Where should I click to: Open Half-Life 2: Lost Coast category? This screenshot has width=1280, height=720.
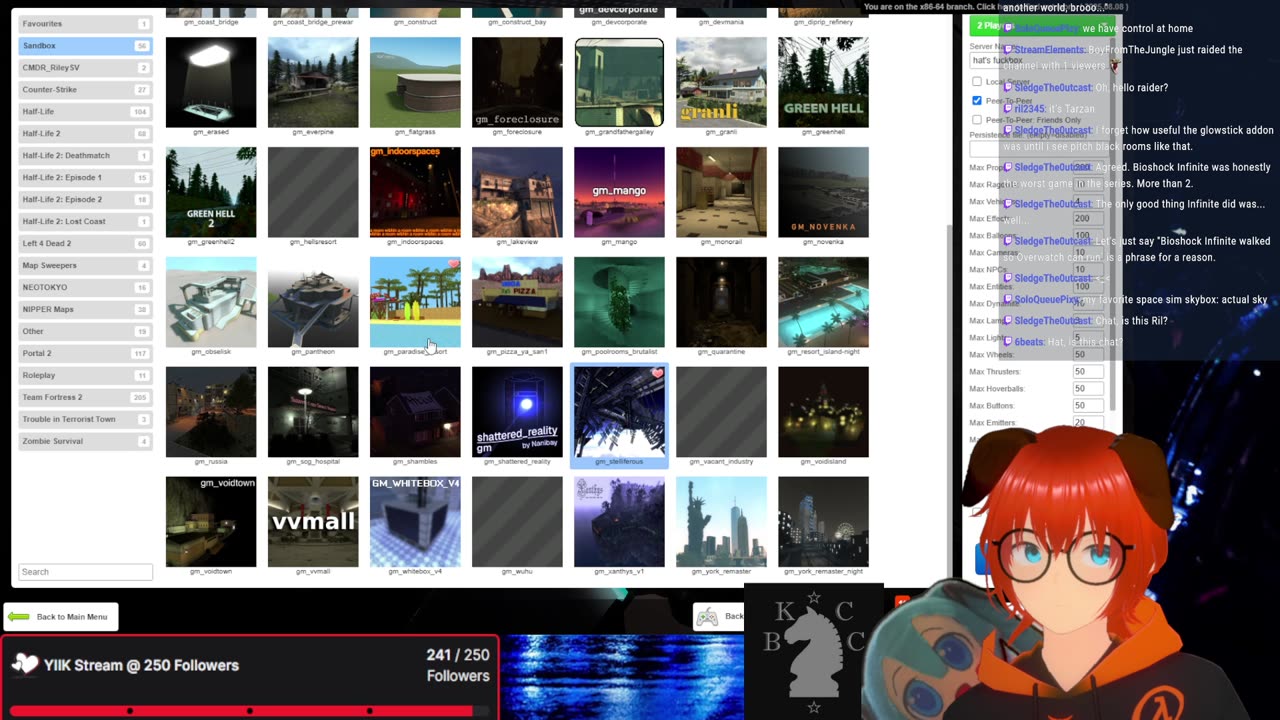coord(85,221)
